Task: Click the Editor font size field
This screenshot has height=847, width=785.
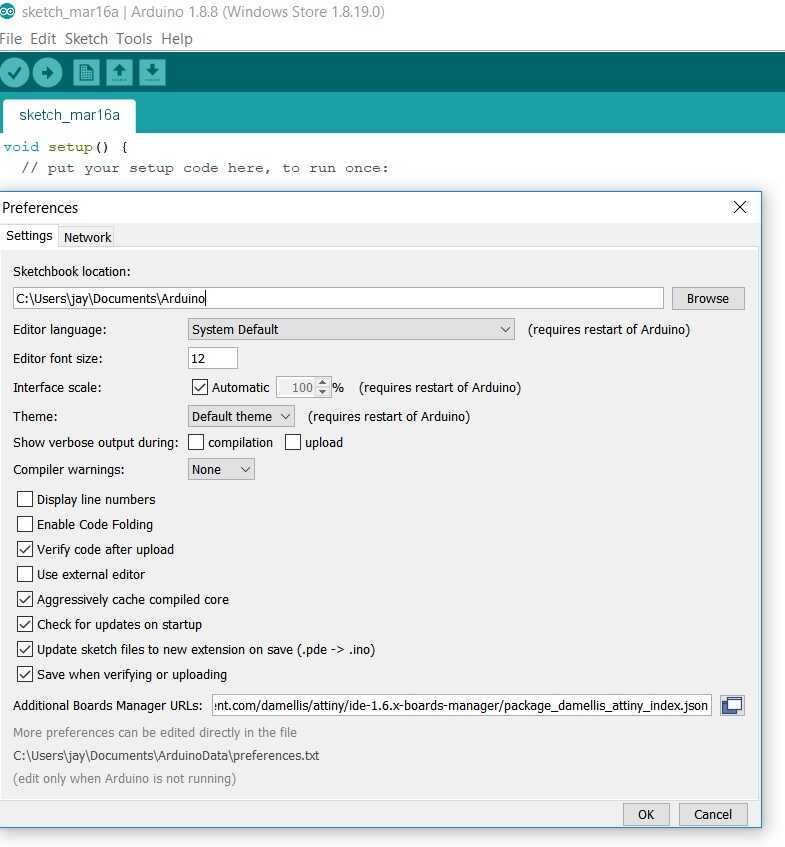Action: tap(213, 358)
